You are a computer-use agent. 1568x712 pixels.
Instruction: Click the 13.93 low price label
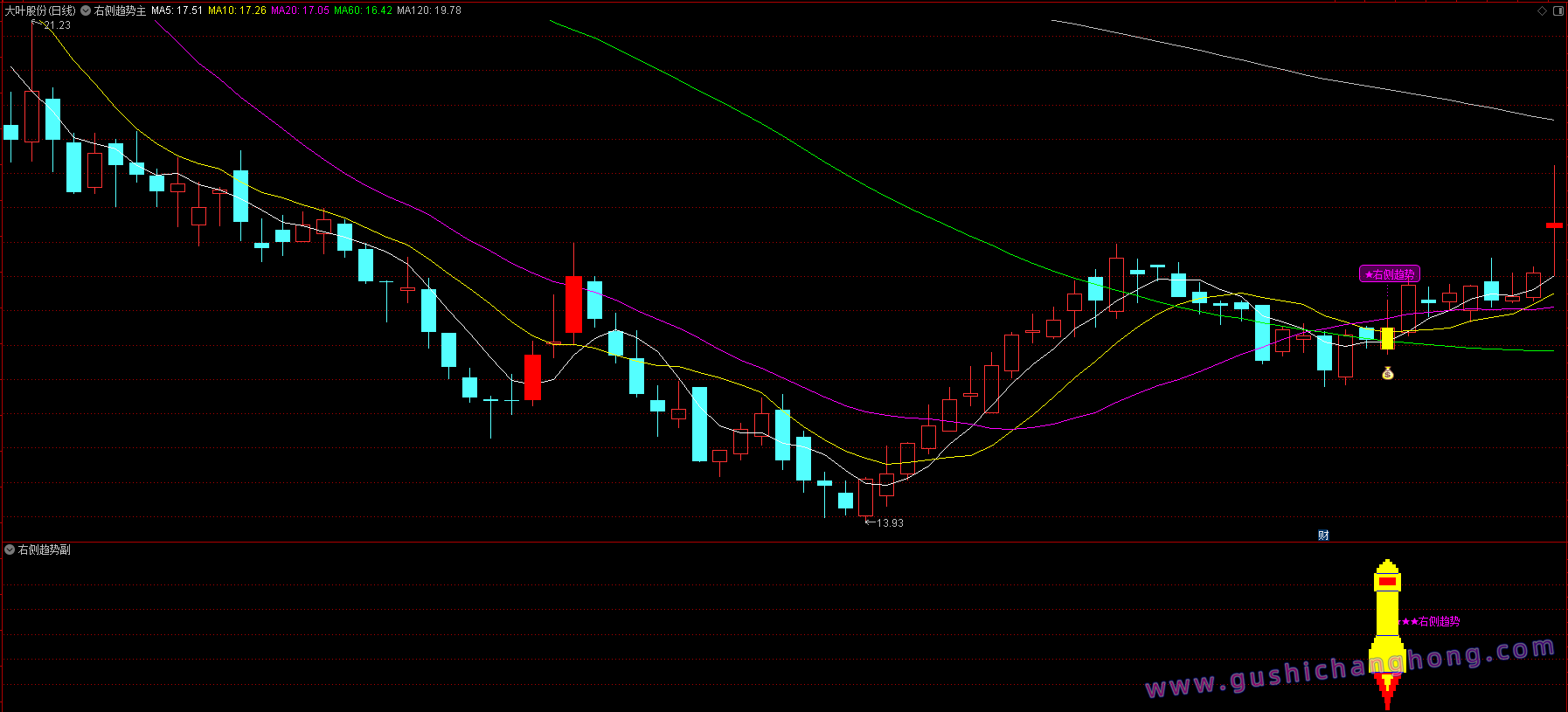click(890, 523)
